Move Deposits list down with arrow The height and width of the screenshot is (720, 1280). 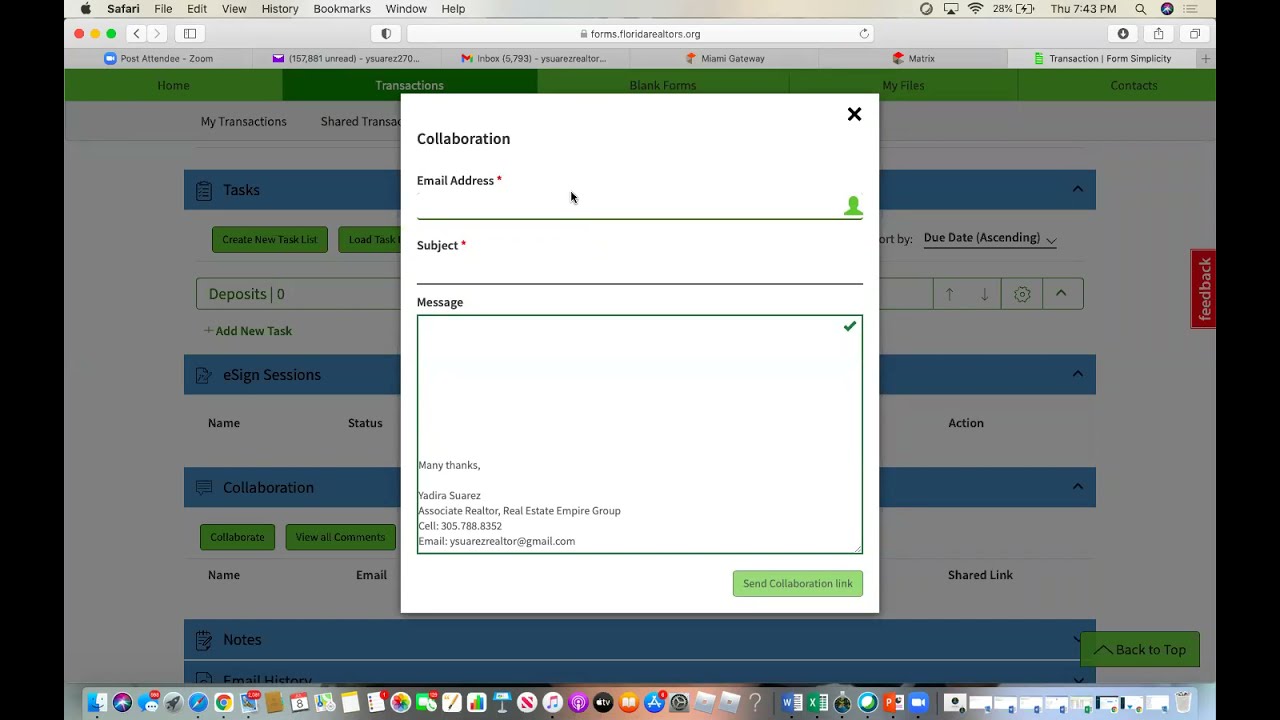984,294
